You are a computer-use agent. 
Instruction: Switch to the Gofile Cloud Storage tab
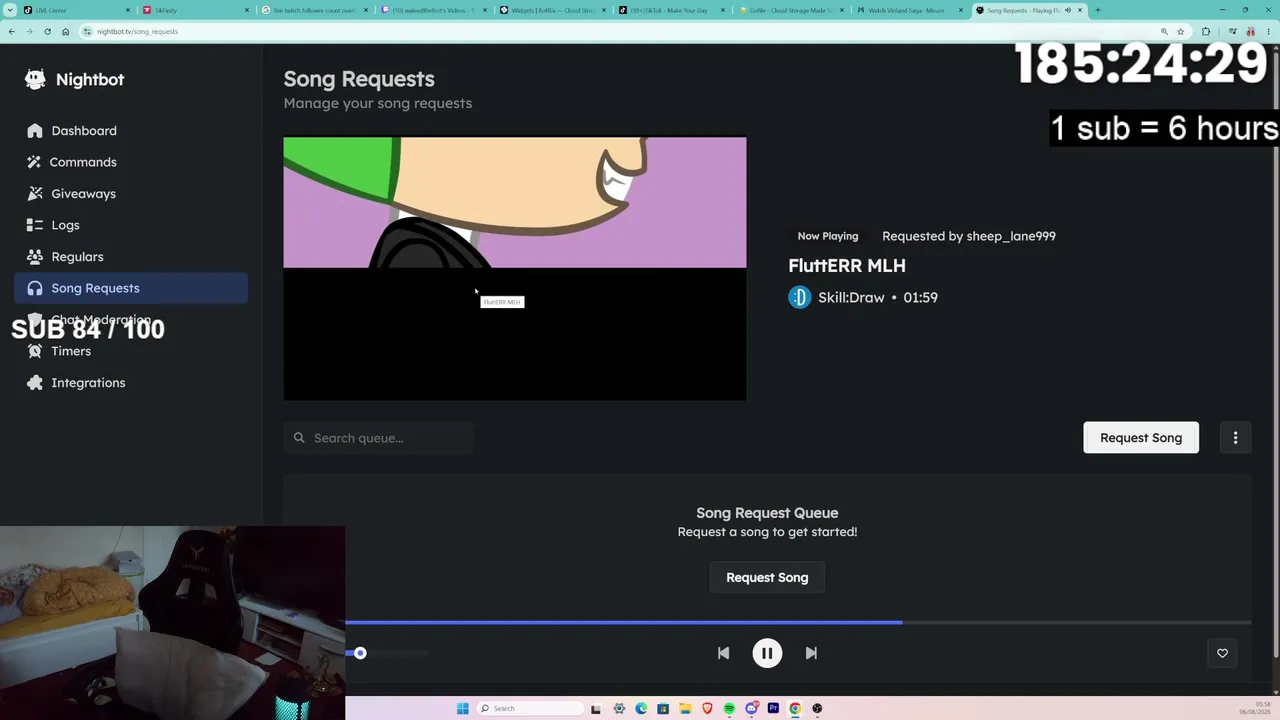pyautogui.click(x=793, y=10)
